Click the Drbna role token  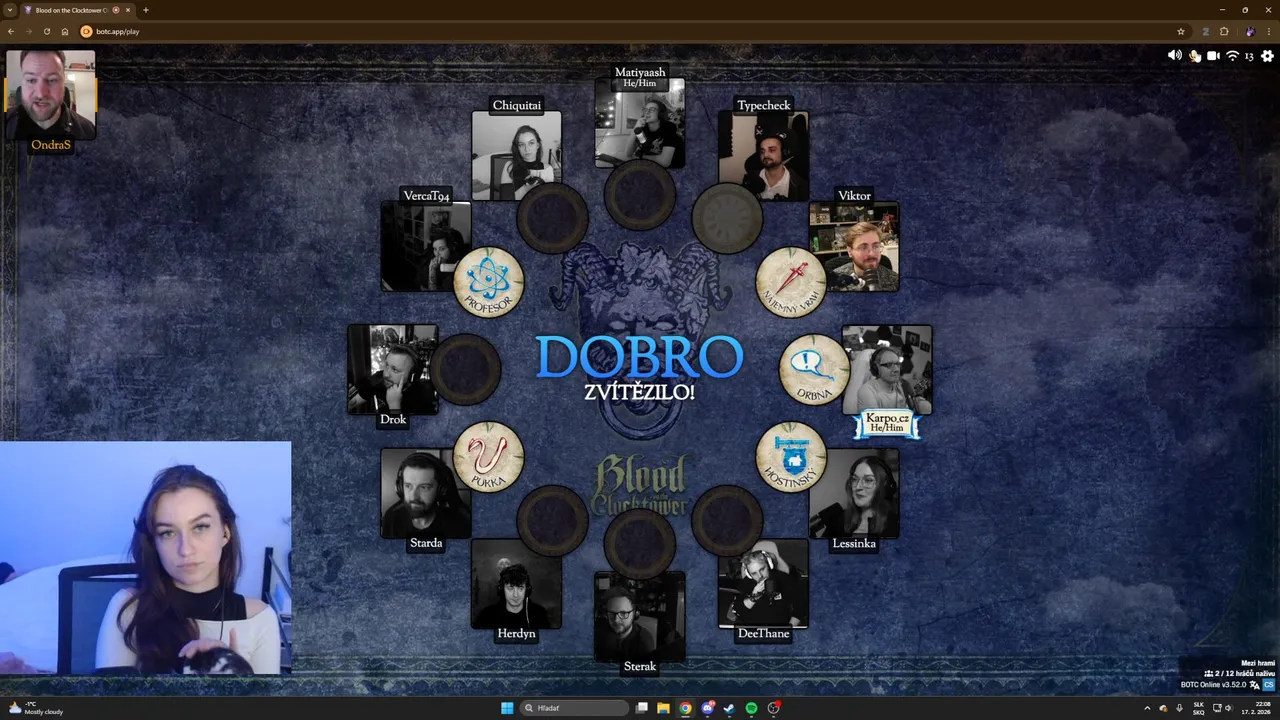click(x=815, y=370)
